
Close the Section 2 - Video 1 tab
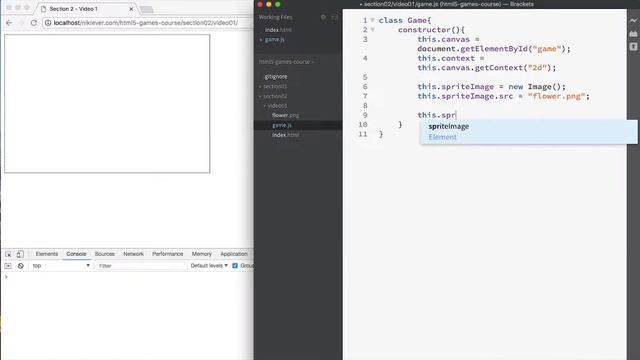coord(131,9)
